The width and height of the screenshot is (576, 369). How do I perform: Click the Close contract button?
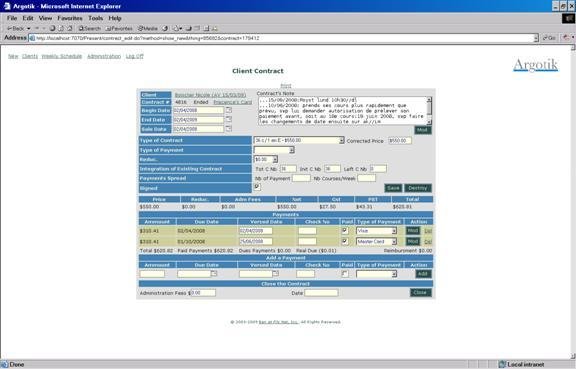420,293
